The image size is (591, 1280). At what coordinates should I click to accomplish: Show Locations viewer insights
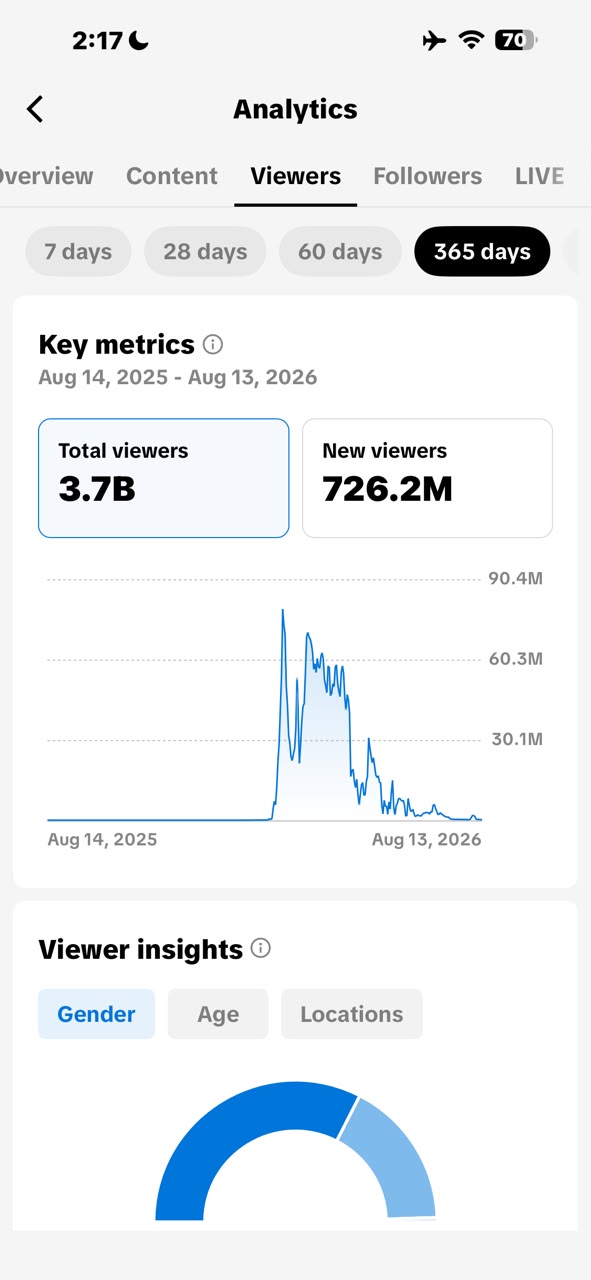point(352,1014)
